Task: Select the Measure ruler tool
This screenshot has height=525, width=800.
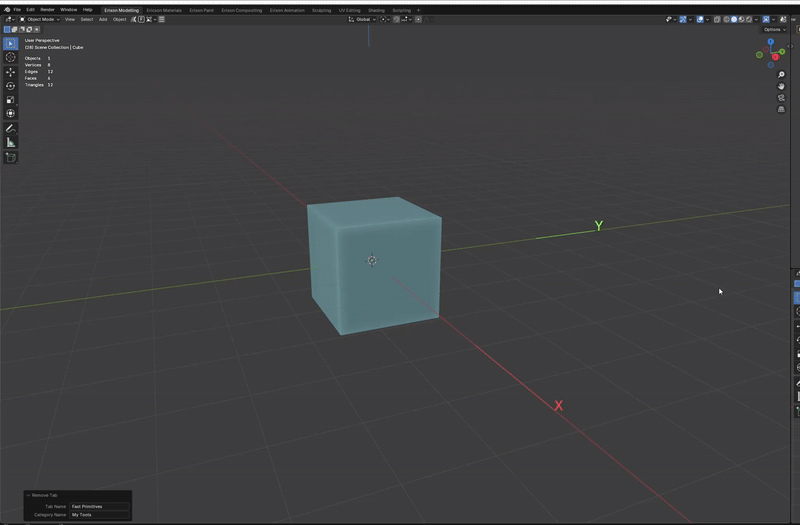Action: click(x=10, y=142)
